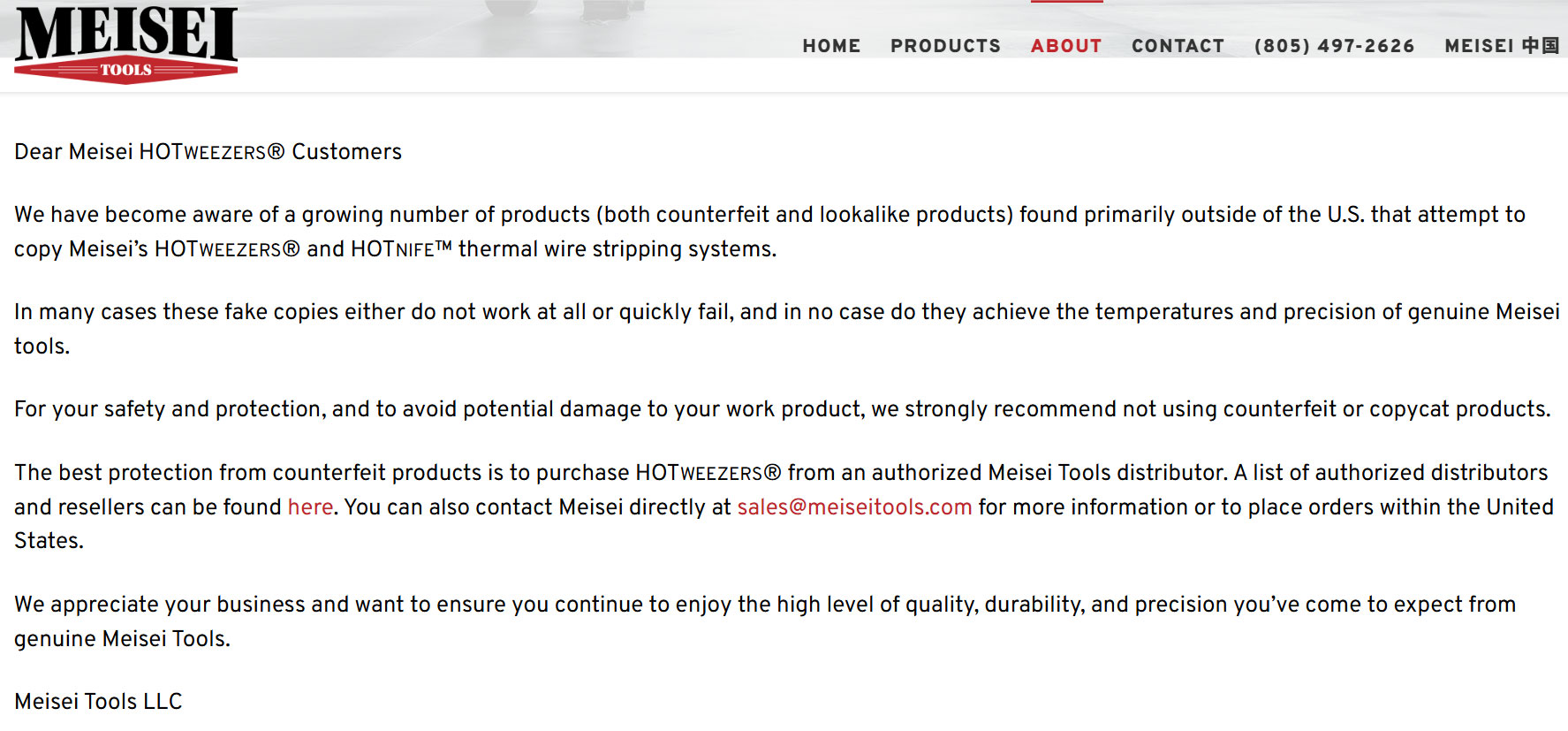Click the 'In many cases these fake copies' sentence

click(x=786, y=312)
